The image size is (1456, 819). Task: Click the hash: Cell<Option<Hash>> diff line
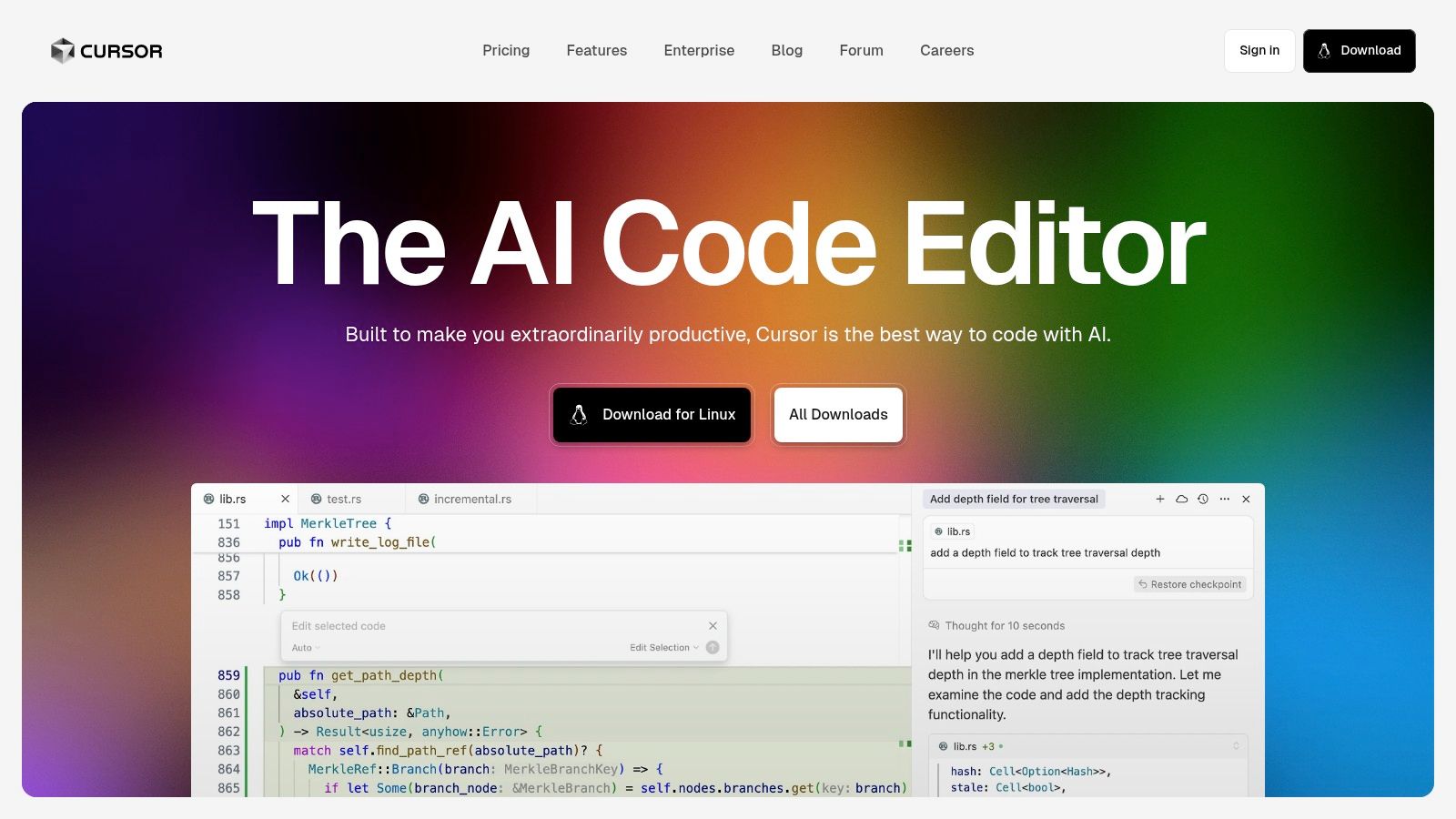[x=1031, y=771]
